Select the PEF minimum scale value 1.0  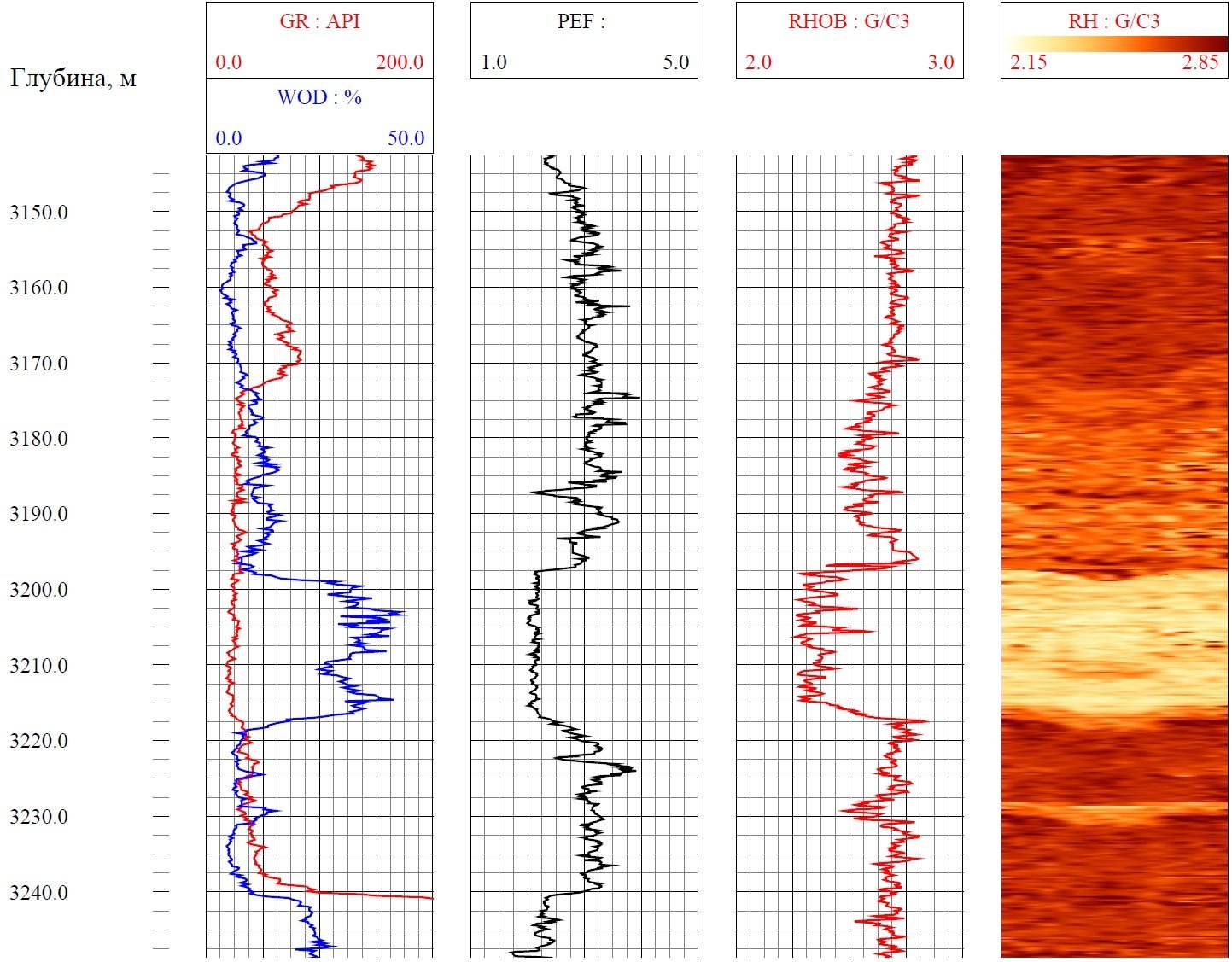493,62
